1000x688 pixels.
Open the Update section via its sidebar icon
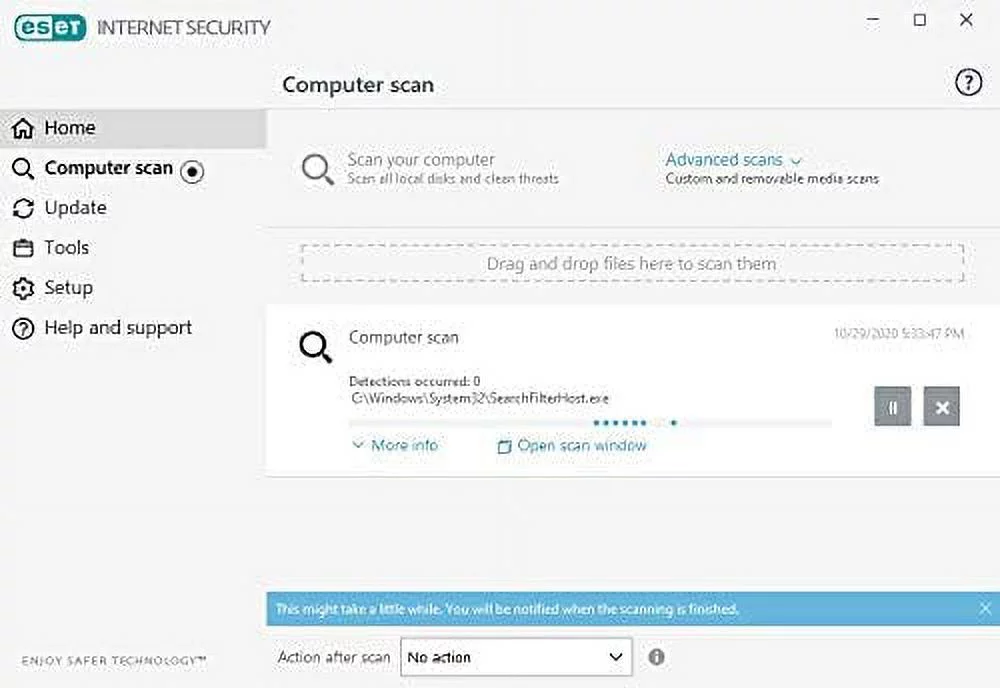click(22, 207)
